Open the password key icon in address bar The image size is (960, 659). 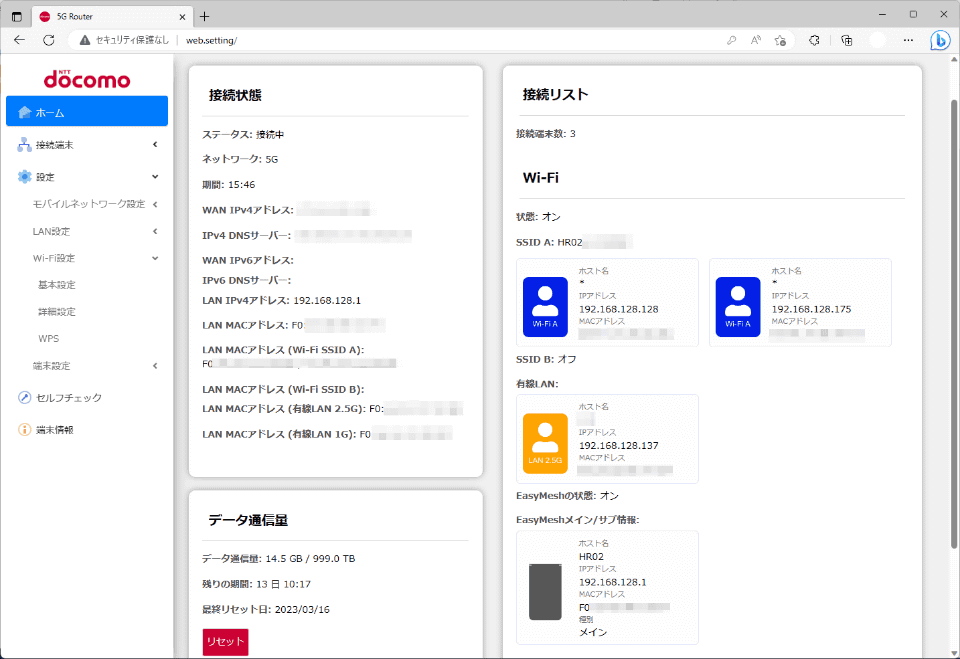pos(732,40)
